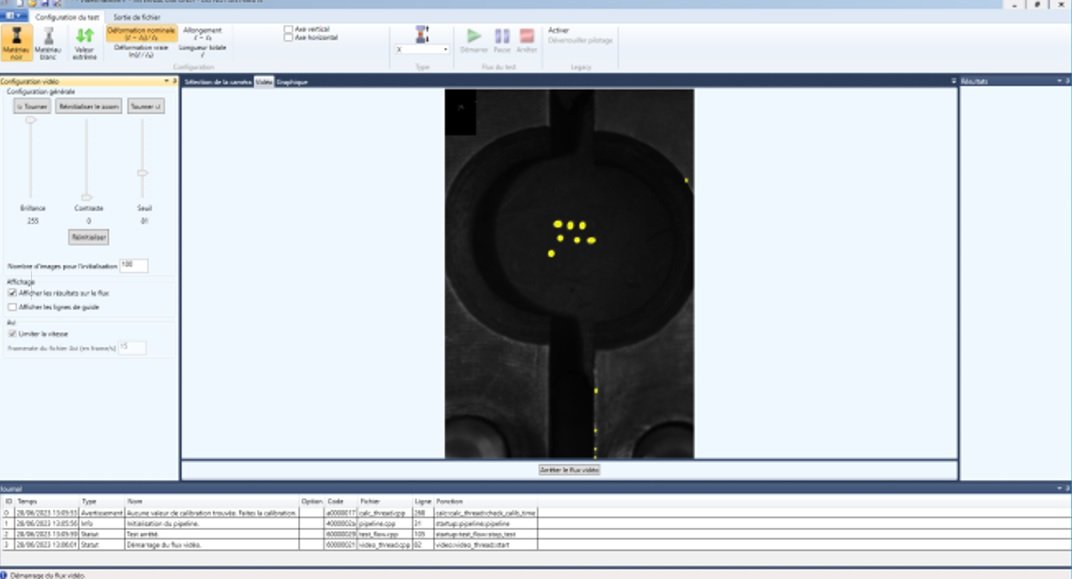Toggle Limiter la vitesse checkbox
Viewport: 1072px width, 579px height.
[12, 334]
